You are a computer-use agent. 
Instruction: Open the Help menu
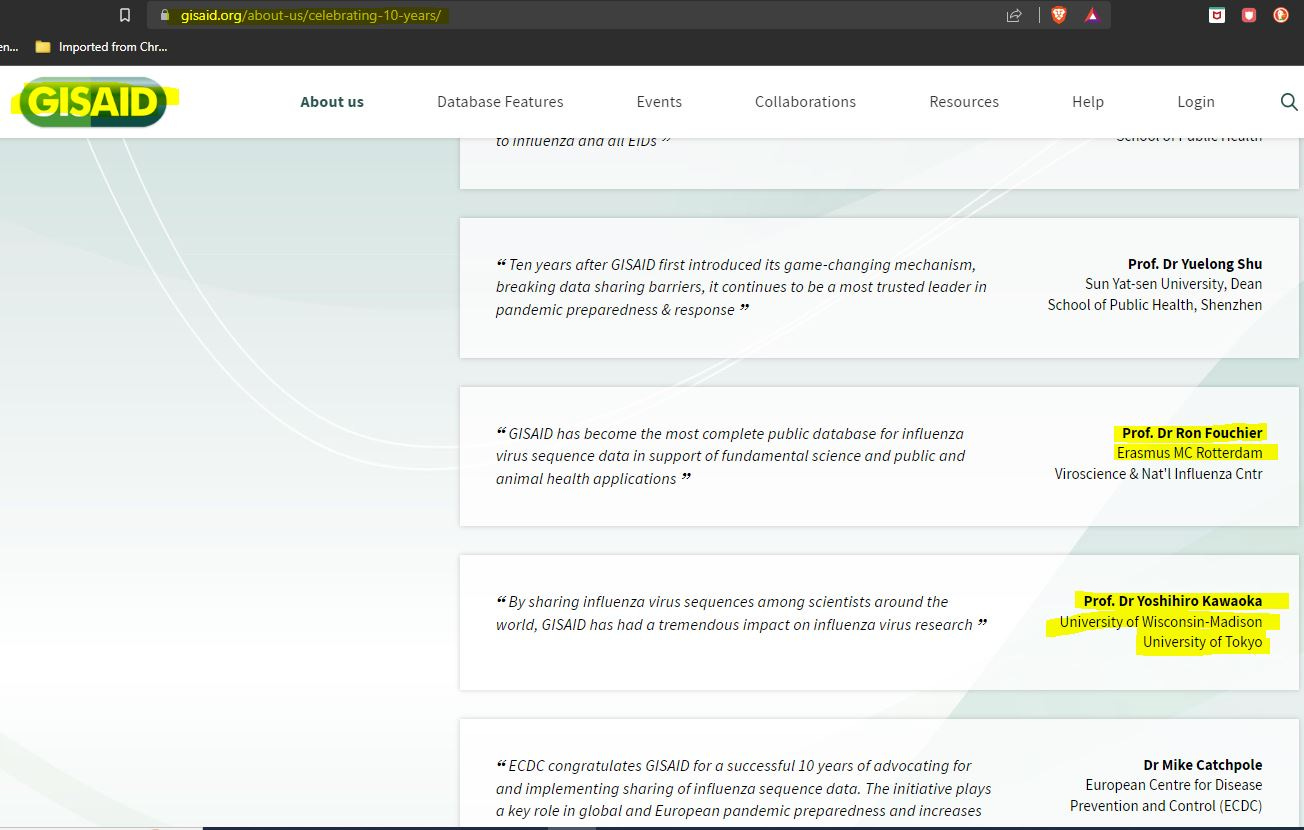point(1088,102)
